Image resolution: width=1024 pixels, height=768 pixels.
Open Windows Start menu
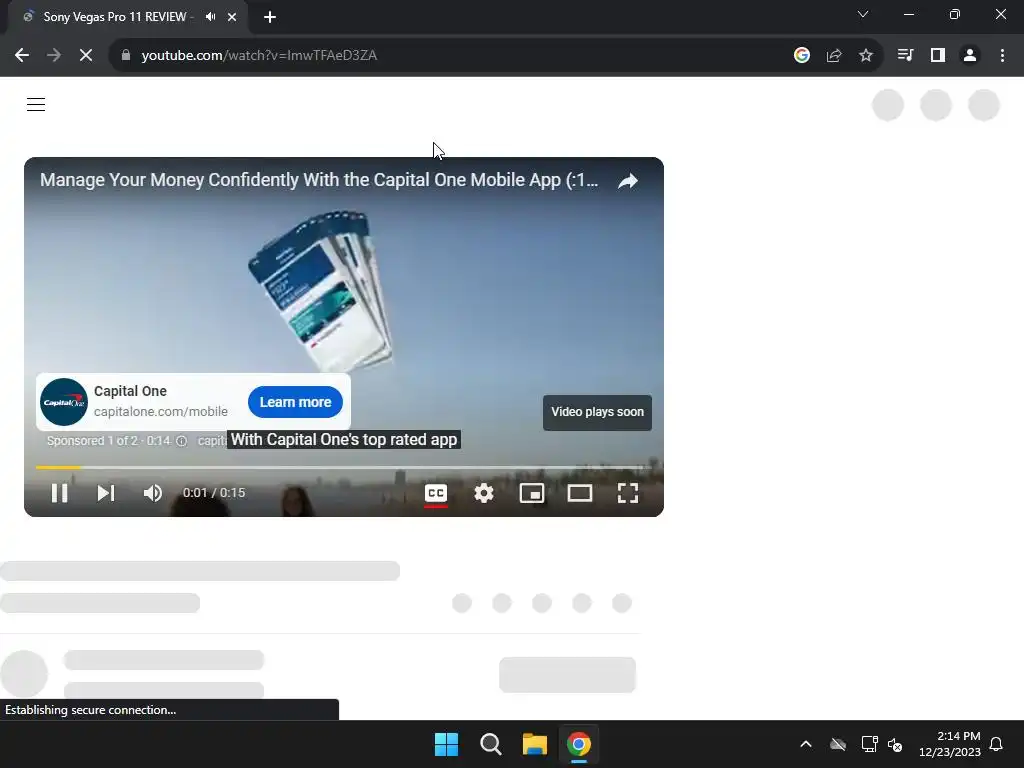(x=447, y=744)
